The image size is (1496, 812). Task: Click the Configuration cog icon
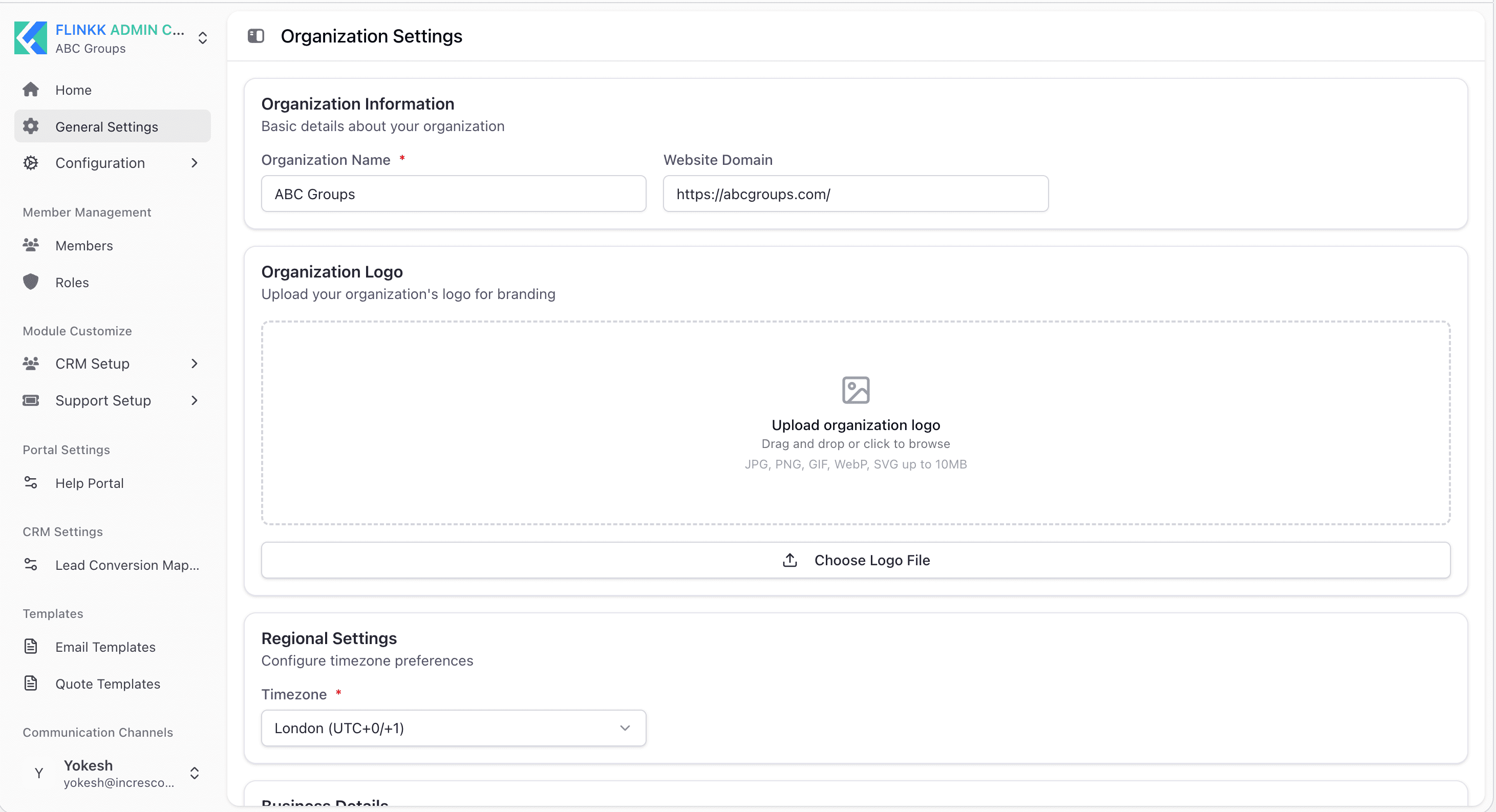(31, 163)
